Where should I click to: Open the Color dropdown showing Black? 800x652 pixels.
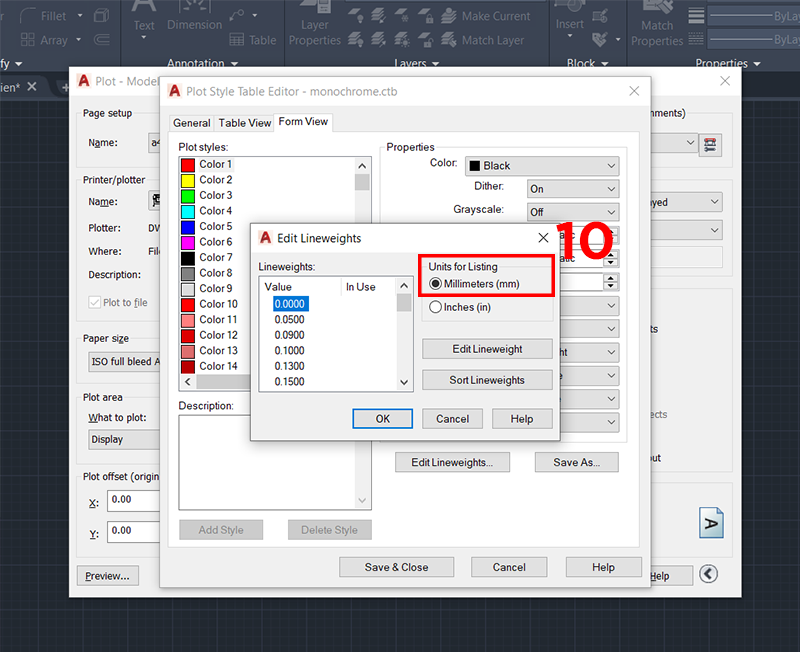tap(541, 166)
